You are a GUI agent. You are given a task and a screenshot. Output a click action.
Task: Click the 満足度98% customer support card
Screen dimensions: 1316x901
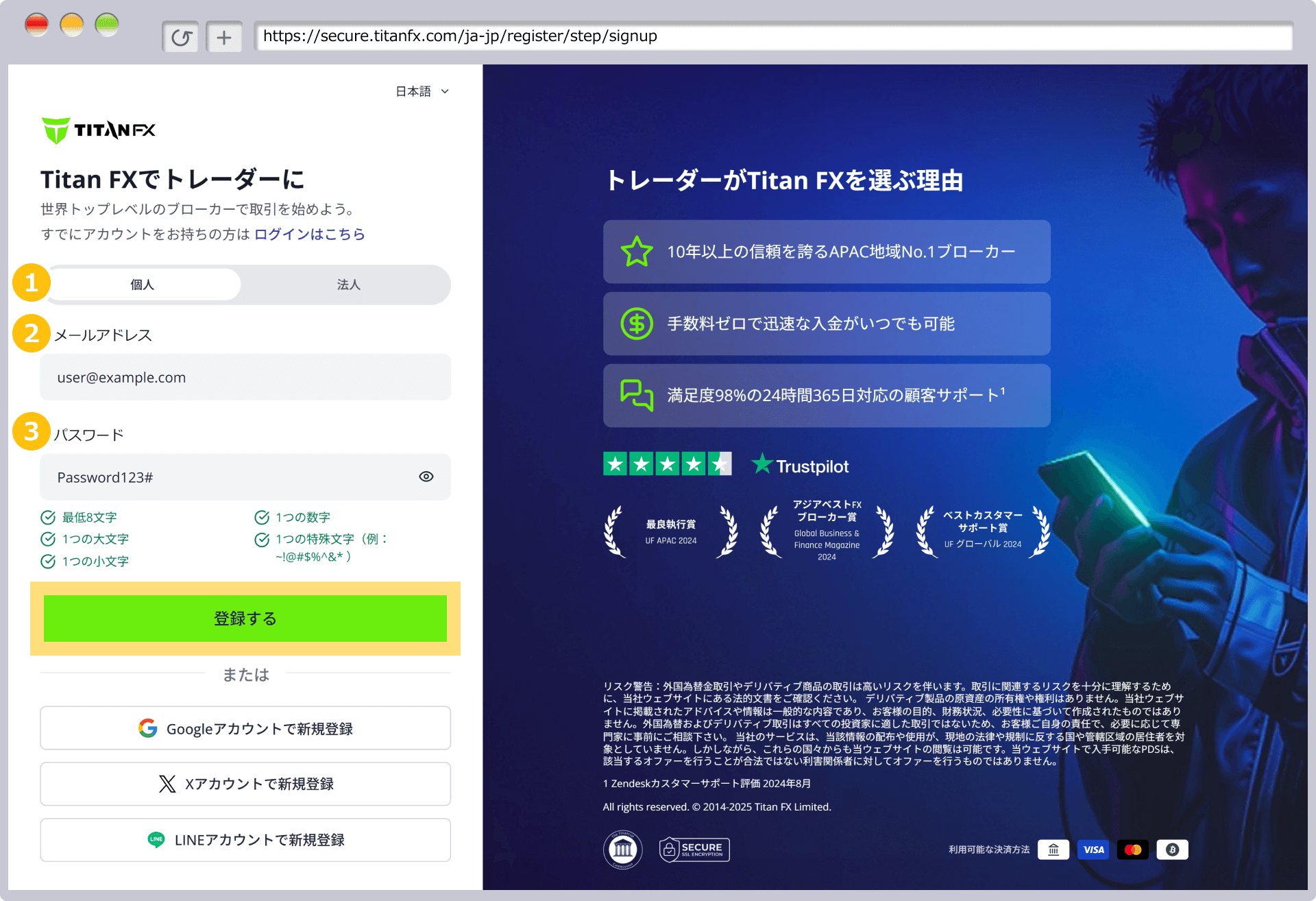coord(827,396)
